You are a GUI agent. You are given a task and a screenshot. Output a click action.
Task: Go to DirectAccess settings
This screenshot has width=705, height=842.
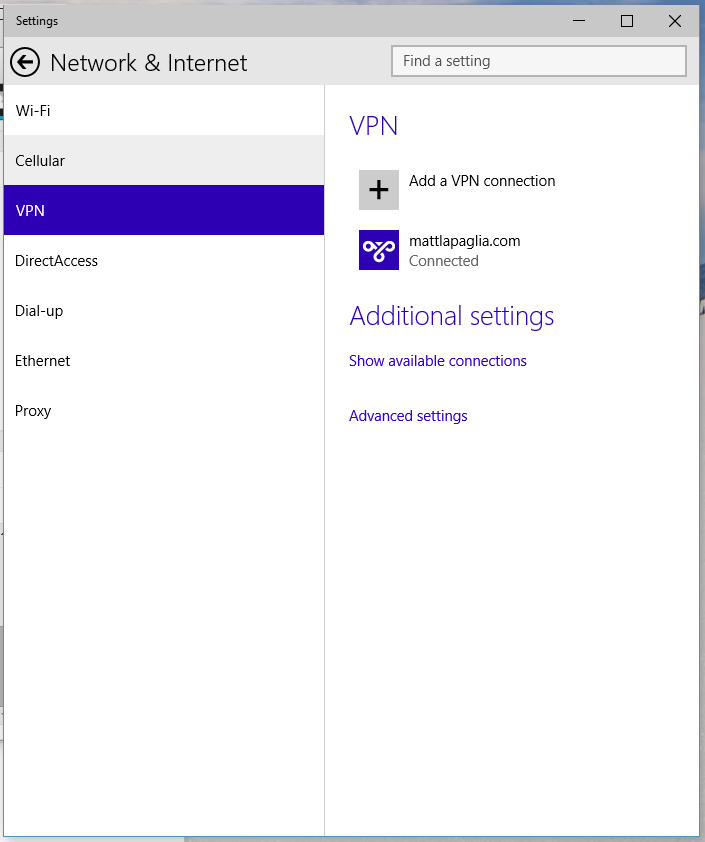[164, 260]
